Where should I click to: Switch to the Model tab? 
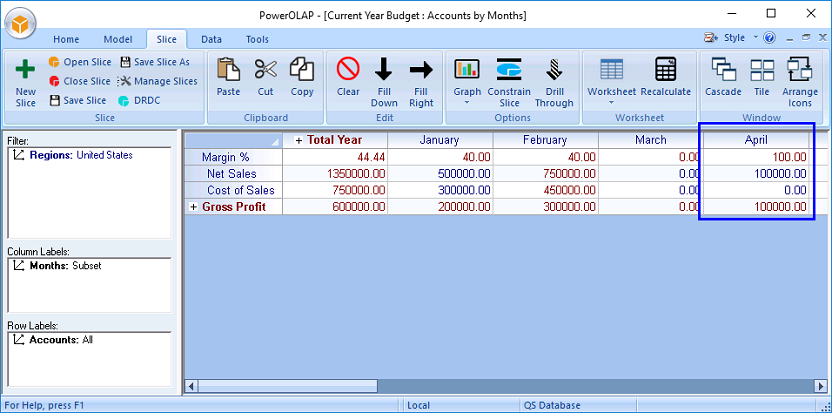click(118, 39)
